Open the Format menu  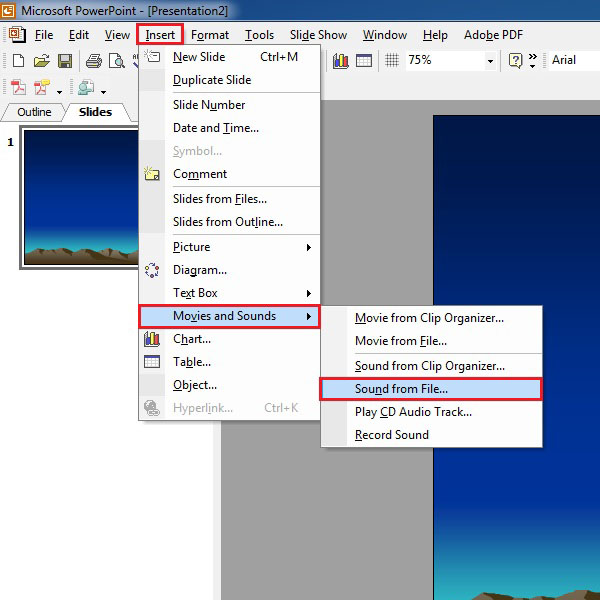click(x=210, y=35)
